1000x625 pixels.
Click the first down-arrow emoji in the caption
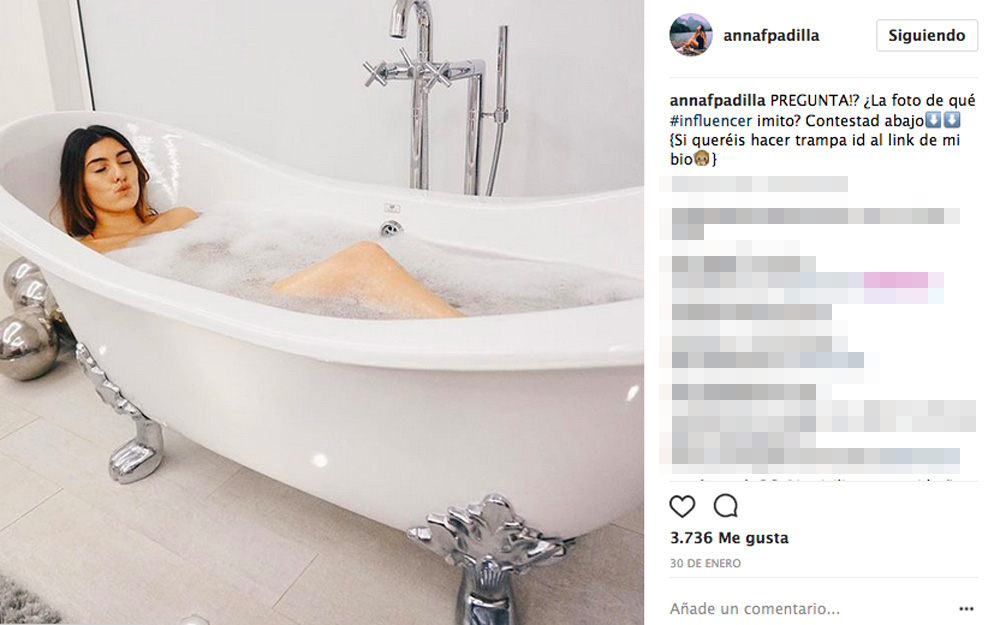coord(933,120)
